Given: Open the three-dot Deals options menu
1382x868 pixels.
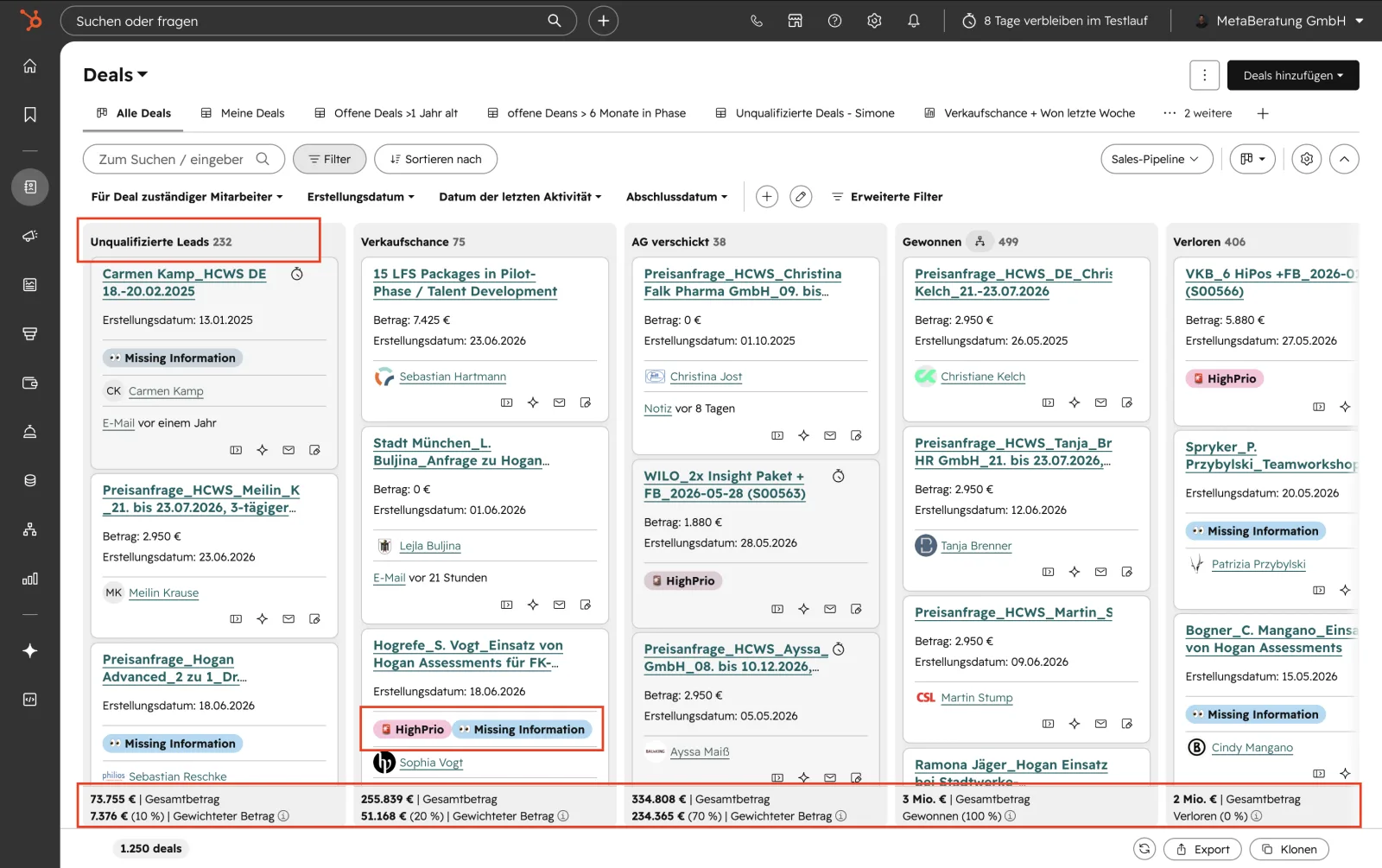Looking at the screenshot, I should [1204, 75].
